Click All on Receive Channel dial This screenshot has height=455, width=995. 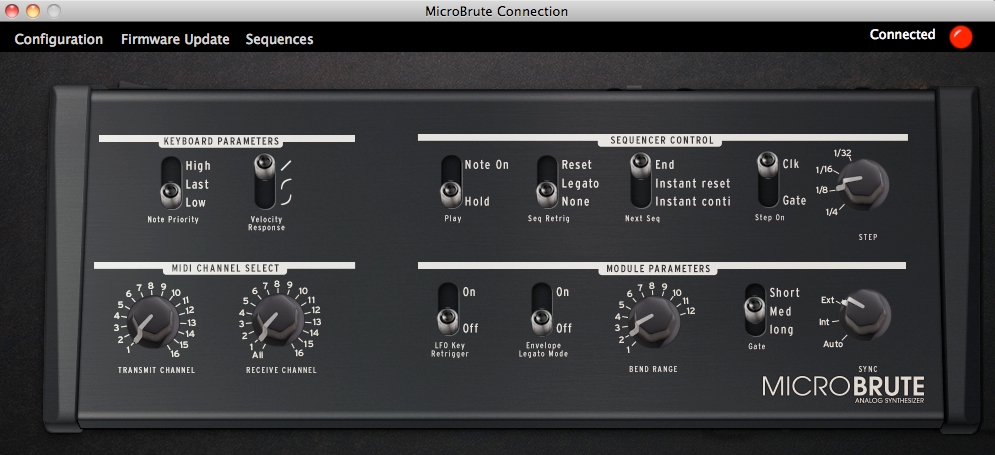(x=257, y=355)
